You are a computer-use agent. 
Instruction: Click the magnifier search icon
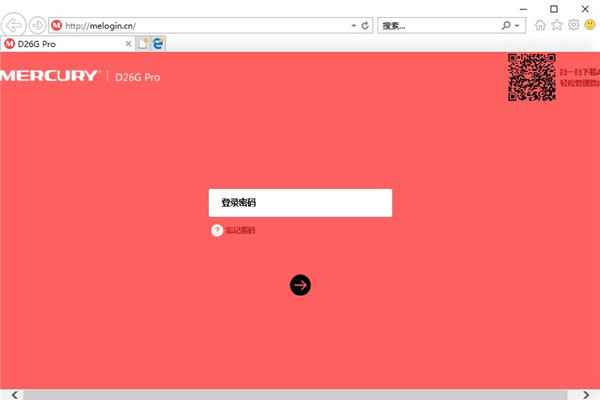[x=506, y=26]
